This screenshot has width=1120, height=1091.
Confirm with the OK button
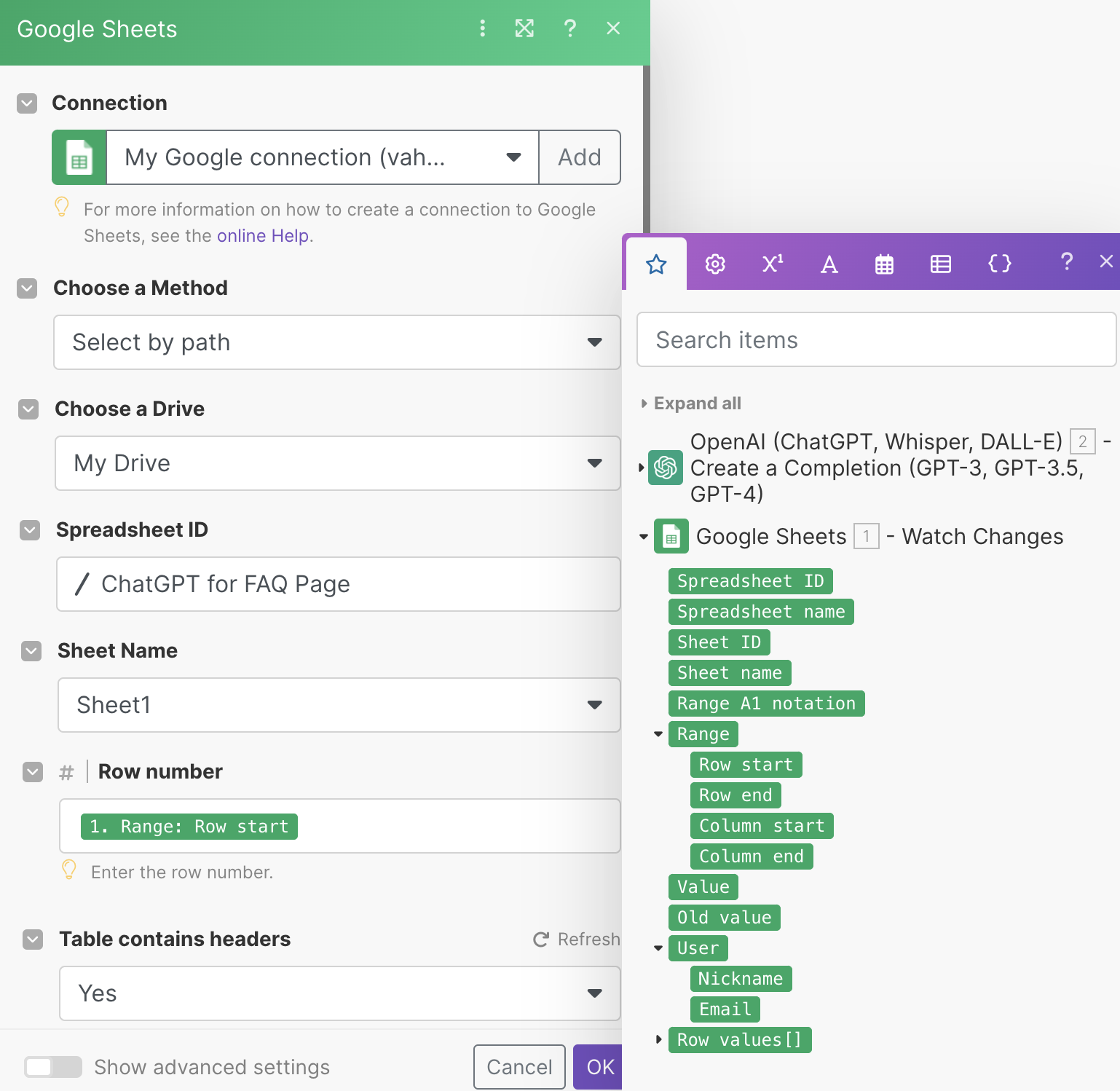(599, 1067)
